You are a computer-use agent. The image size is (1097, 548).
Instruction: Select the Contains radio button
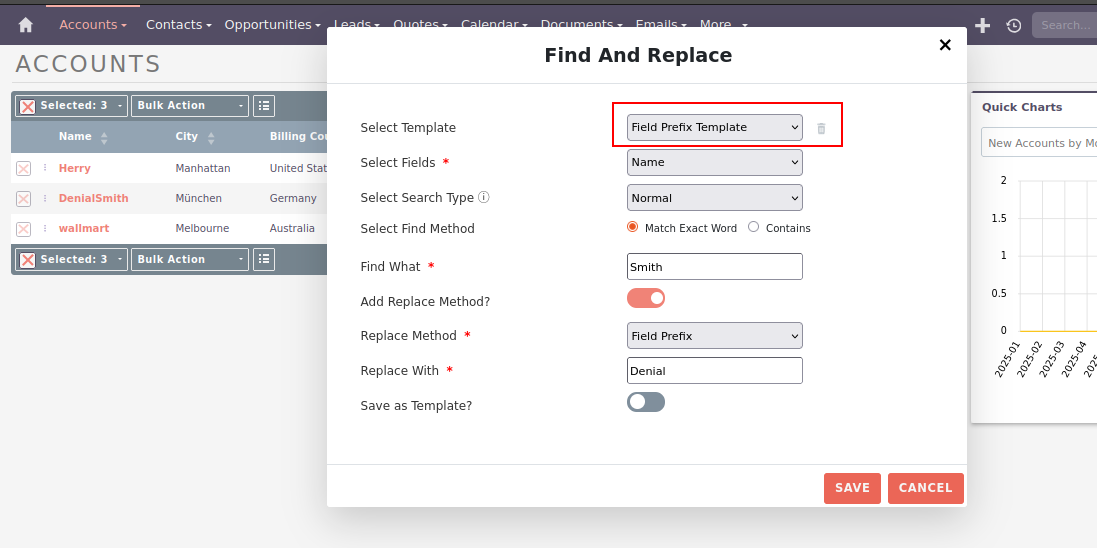pyautogui.click(x=753, y=227)
